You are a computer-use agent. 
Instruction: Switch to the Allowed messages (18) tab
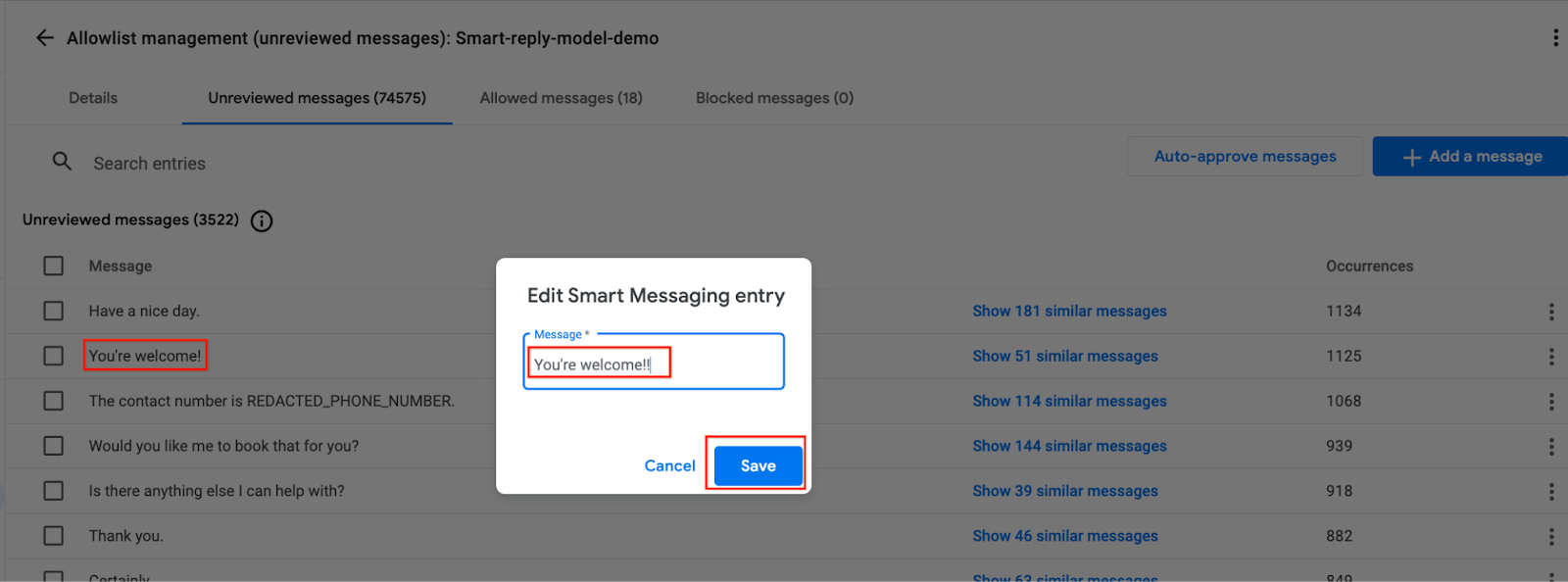click(x=562, y=98)
